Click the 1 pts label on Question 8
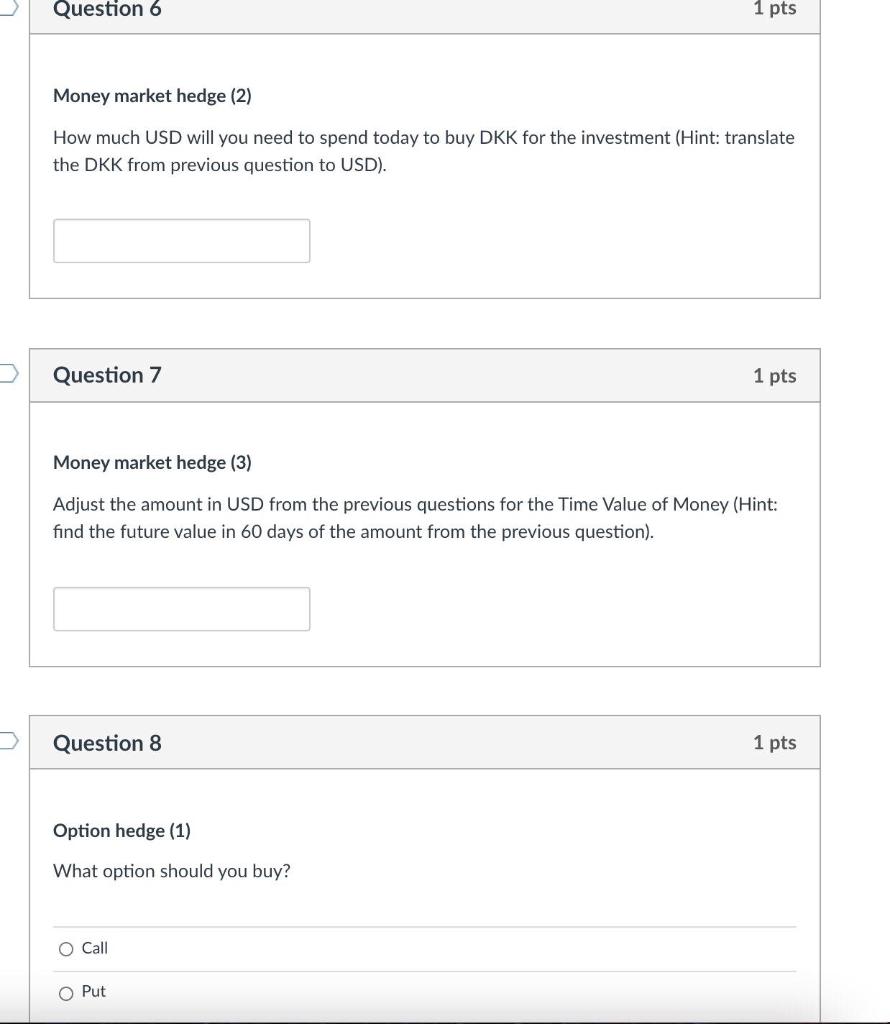The height and width of the screenshot is (1024, 890). pyautogui.click(x=774, y=743)
